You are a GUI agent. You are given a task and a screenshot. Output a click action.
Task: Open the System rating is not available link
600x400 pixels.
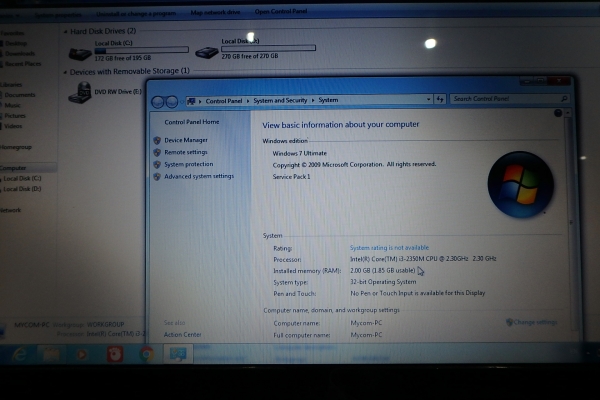(x=389, y=248)
